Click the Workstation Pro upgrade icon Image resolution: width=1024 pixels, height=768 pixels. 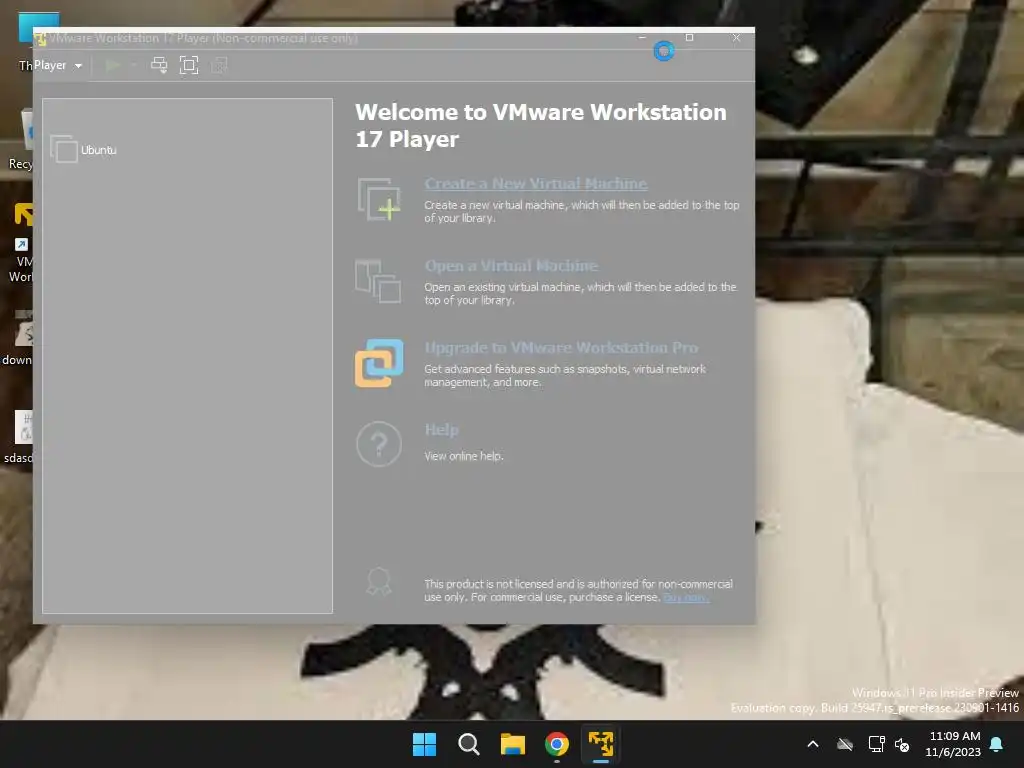[x=379, y=363]
